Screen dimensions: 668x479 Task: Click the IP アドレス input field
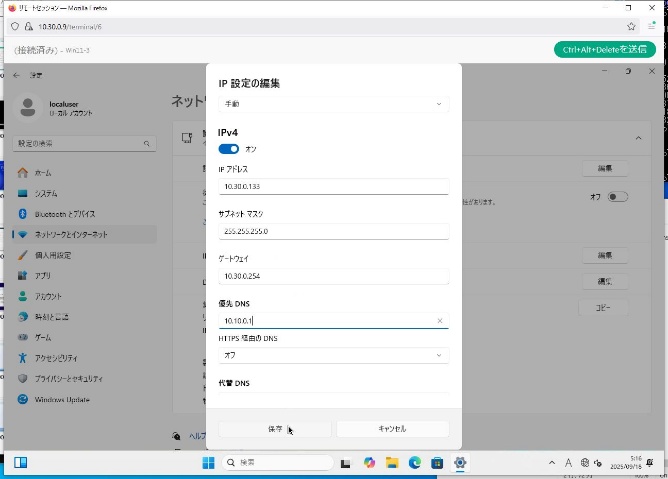(x=334, y=186)
